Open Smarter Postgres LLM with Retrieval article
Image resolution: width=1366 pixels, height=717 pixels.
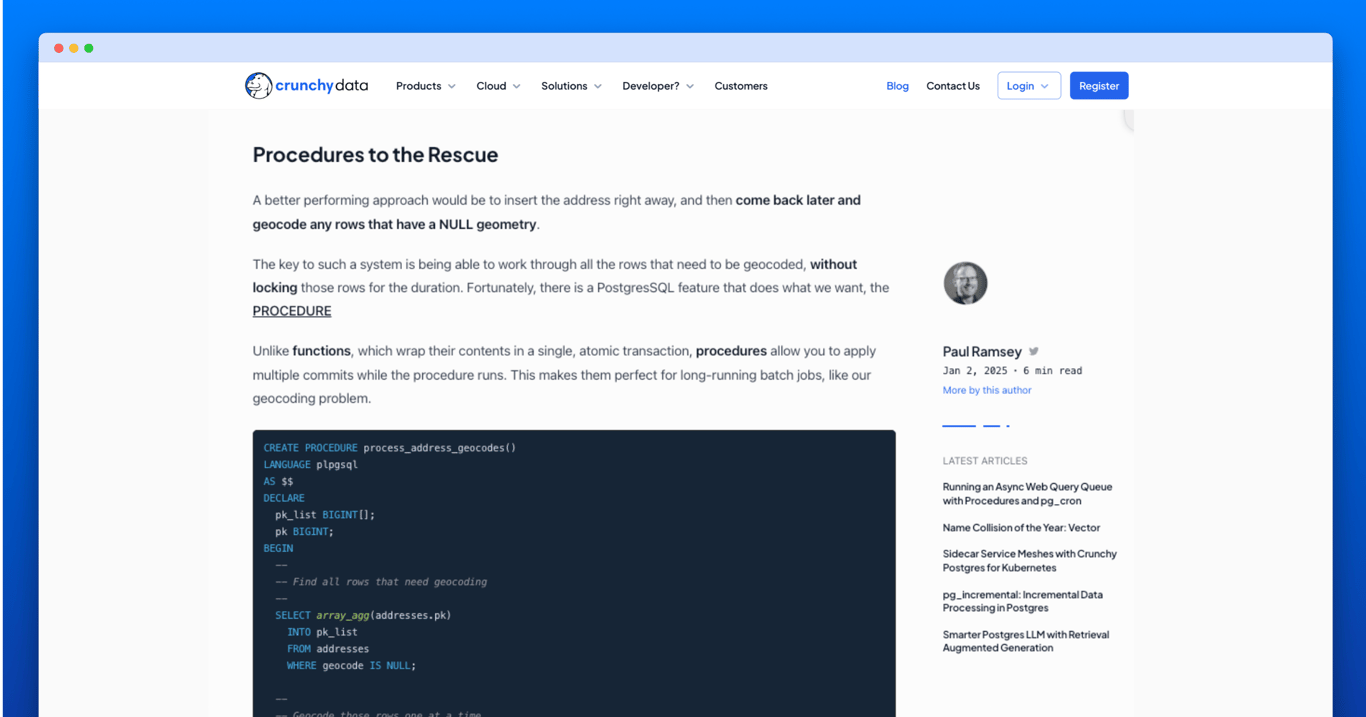click(1025, 641)
